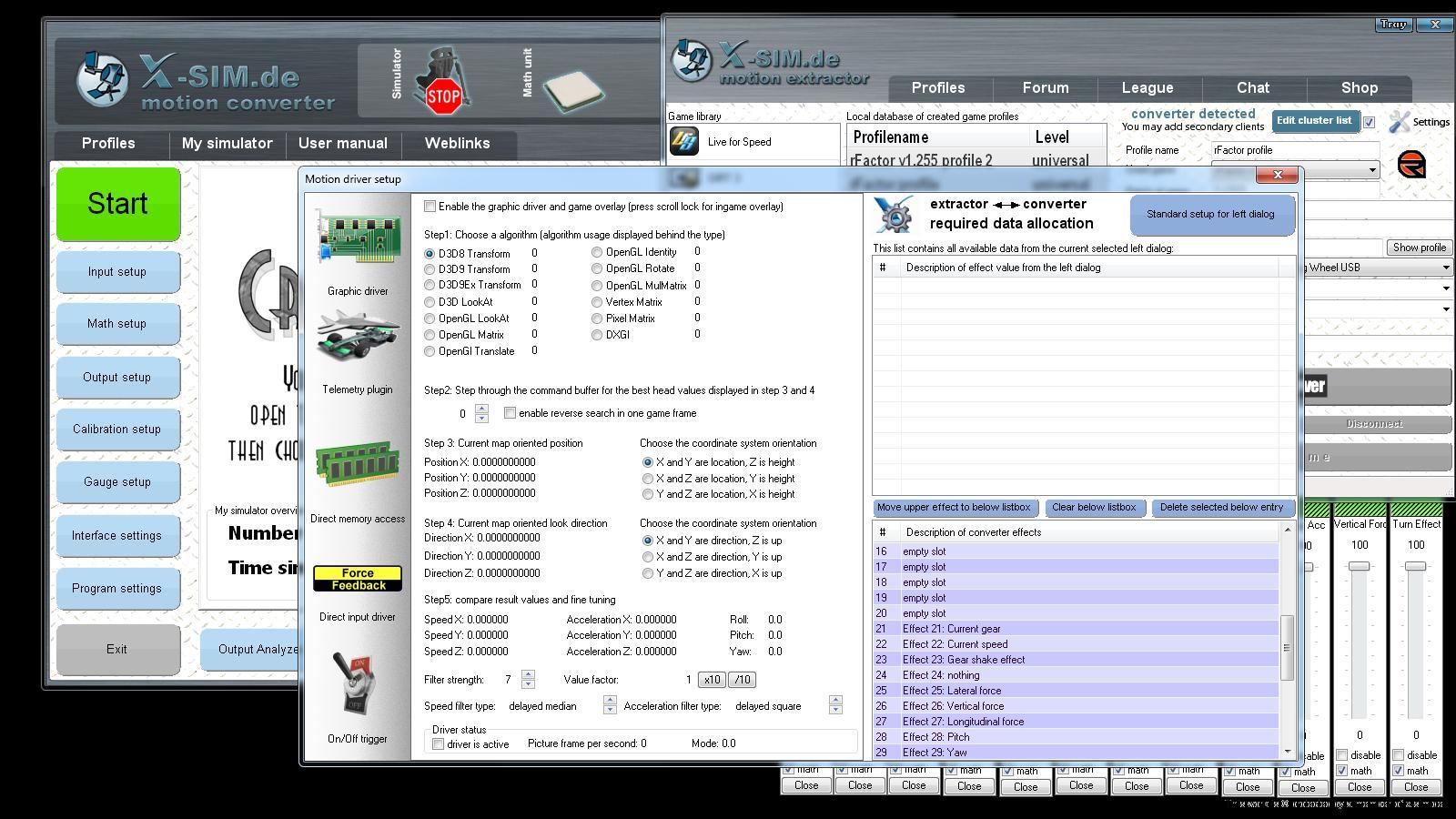1456x819 pixels.
Task: Enable the graphic driver and game overlay
Action: coord(430,207)
